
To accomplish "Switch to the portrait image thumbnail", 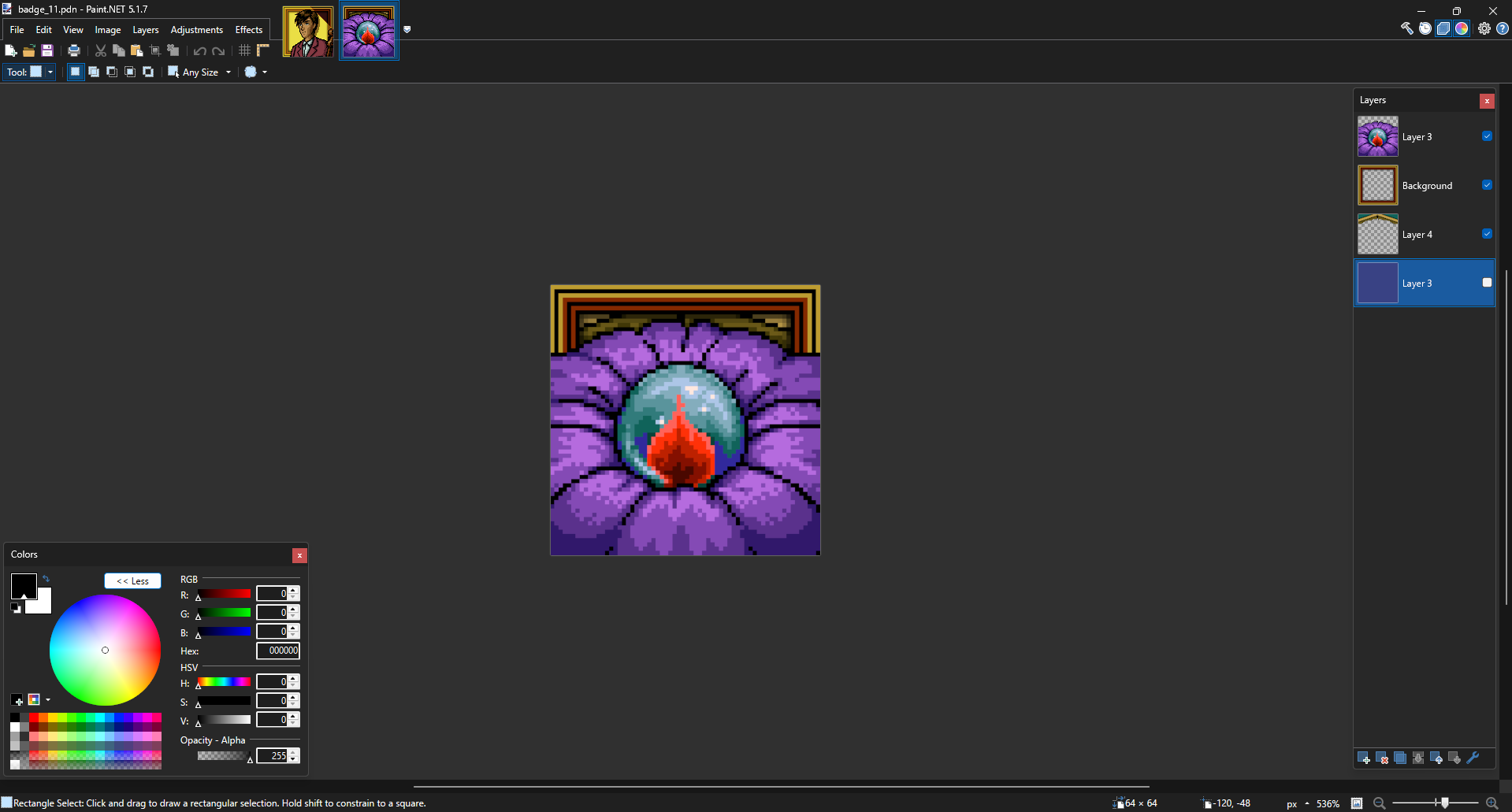I will [308, 32].
